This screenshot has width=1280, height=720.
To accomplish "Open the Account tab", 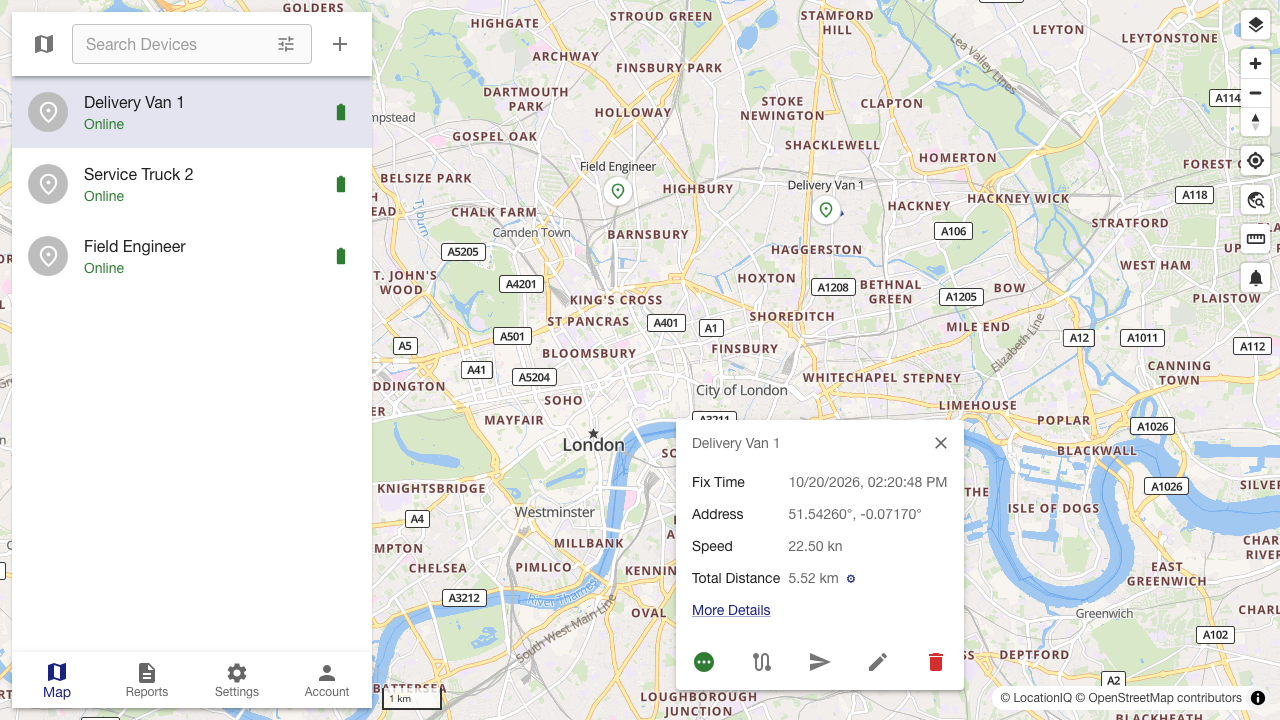I will pyautogui.click(x=327, y=680).
